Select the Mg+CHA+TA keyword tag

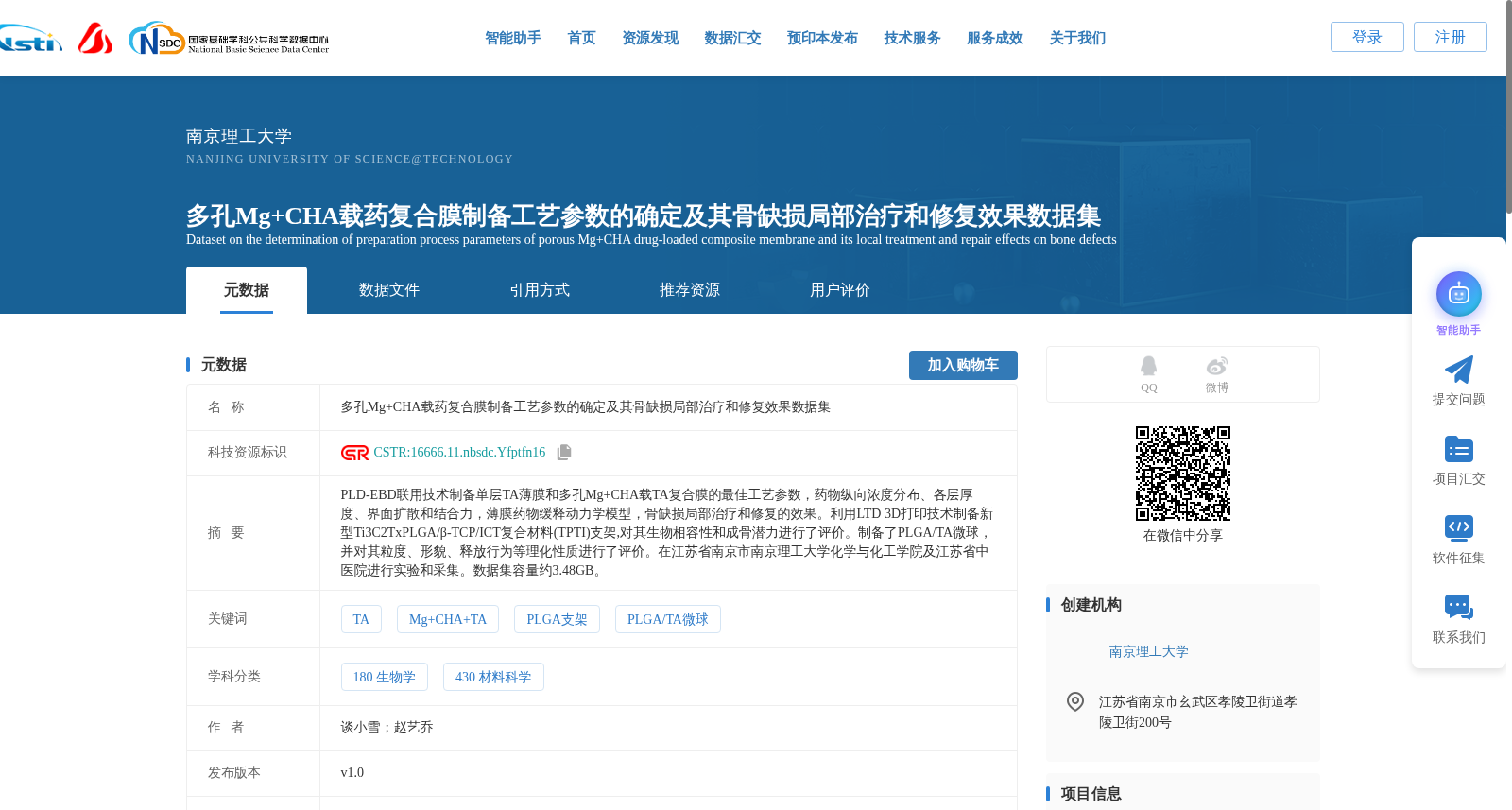tap(448, 619)
